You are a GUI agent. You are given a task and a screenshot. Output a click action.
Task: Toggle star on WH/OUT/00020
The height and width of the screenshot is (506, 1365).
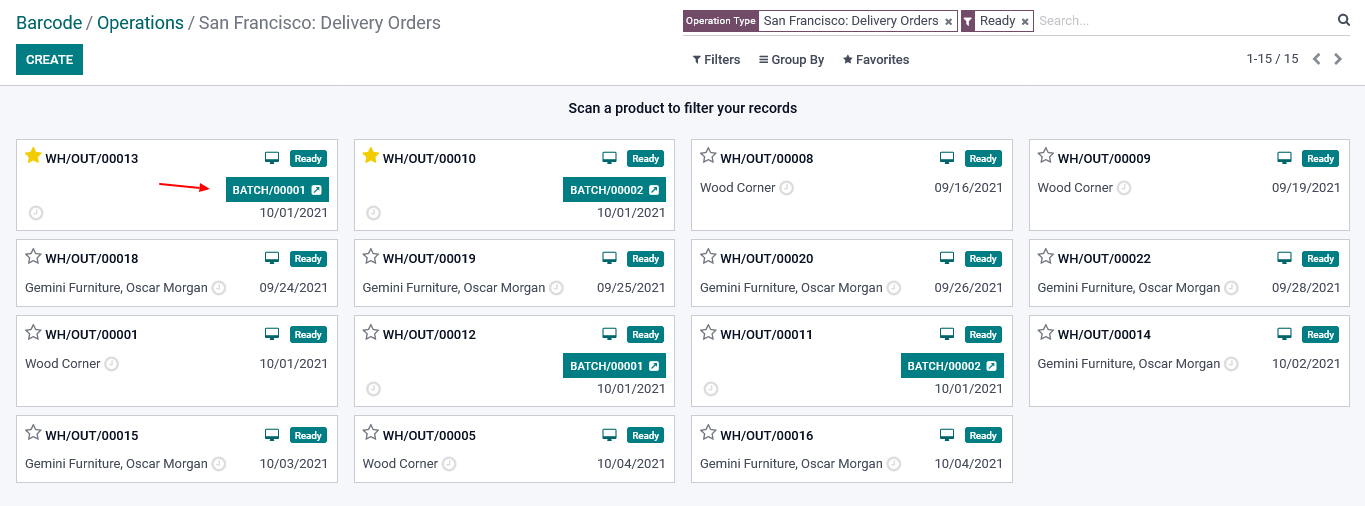(x=708, y=257)
